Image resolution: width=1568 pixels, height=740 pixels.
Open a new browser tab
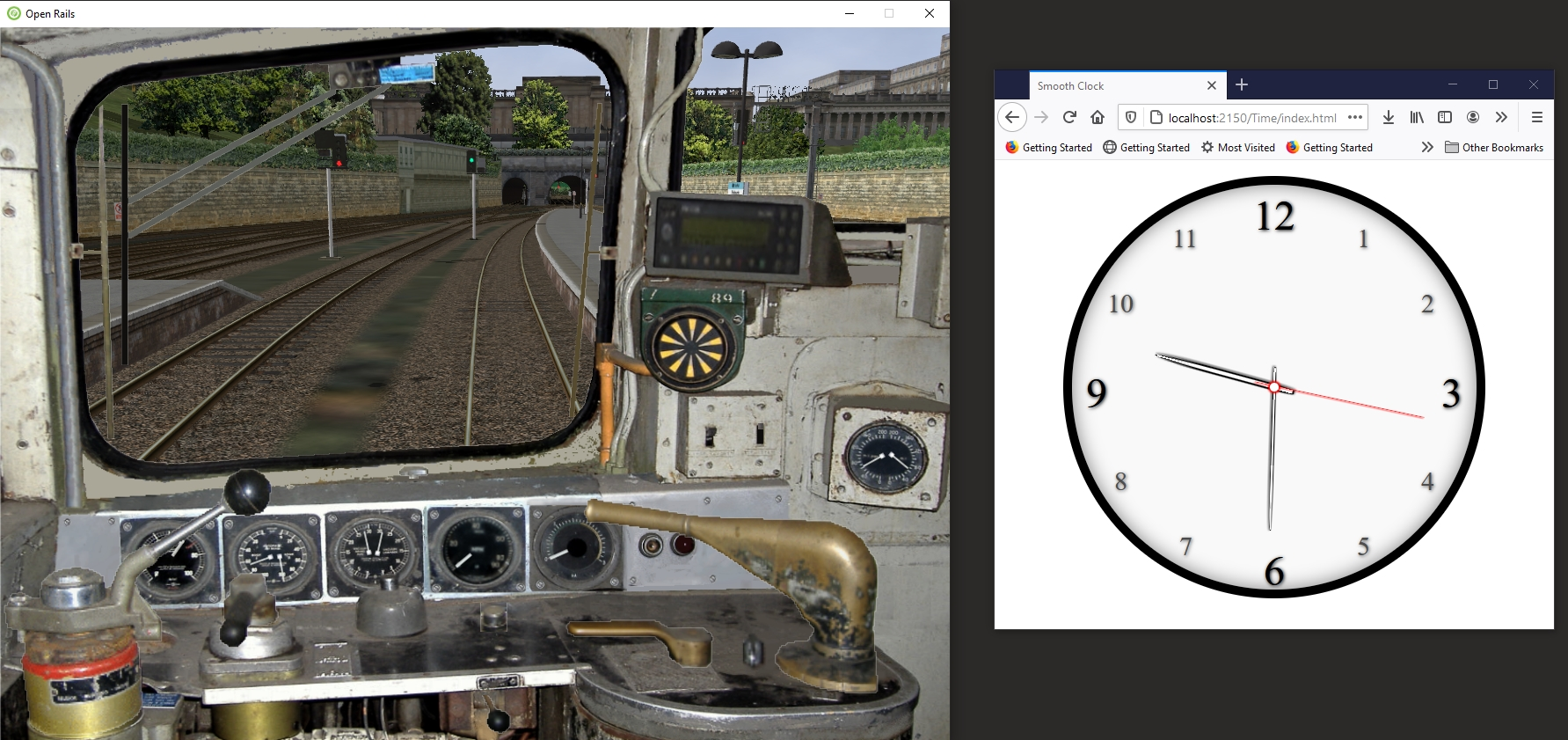pyautogui.click(x=1242, y=84)
